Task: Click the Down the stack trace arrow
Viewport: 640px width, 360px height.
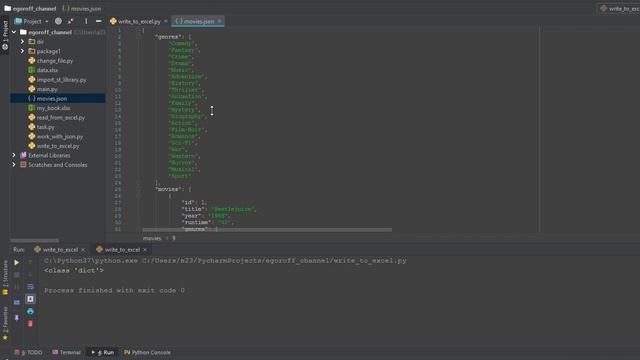Action: [x=30, y=275]
